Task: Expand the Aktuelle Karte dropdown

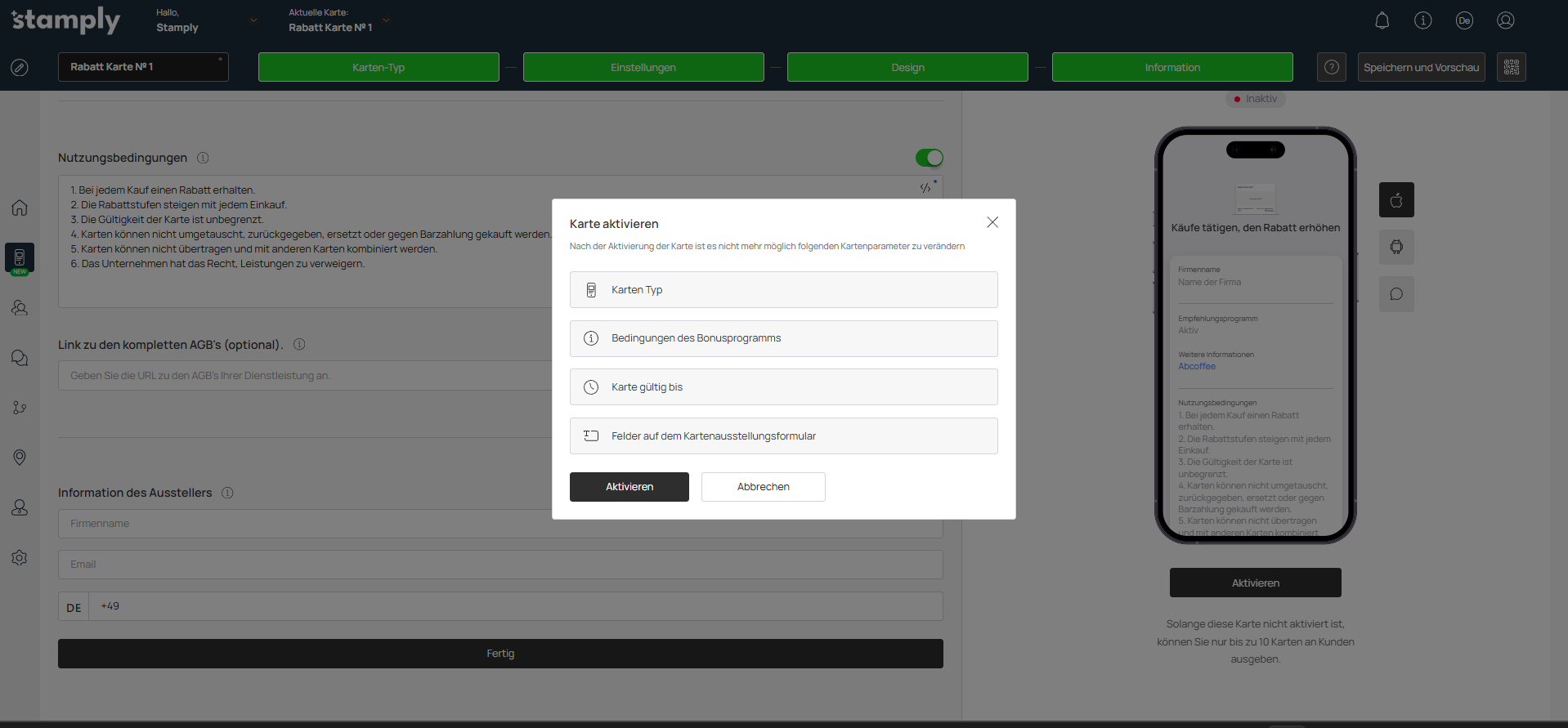Action: 386,20
